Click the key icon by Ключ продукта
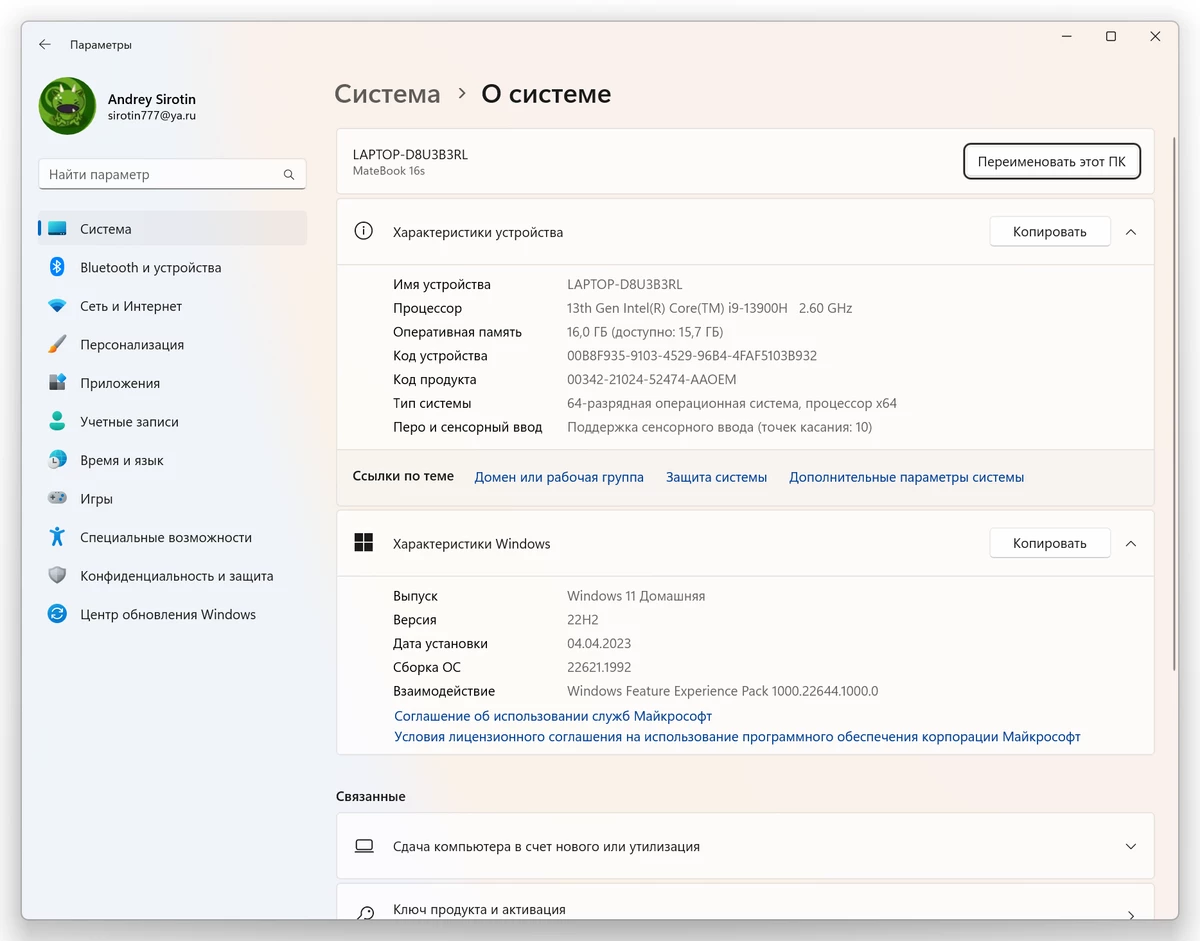This screenshot has width=1200, height=941. point(364,913)
